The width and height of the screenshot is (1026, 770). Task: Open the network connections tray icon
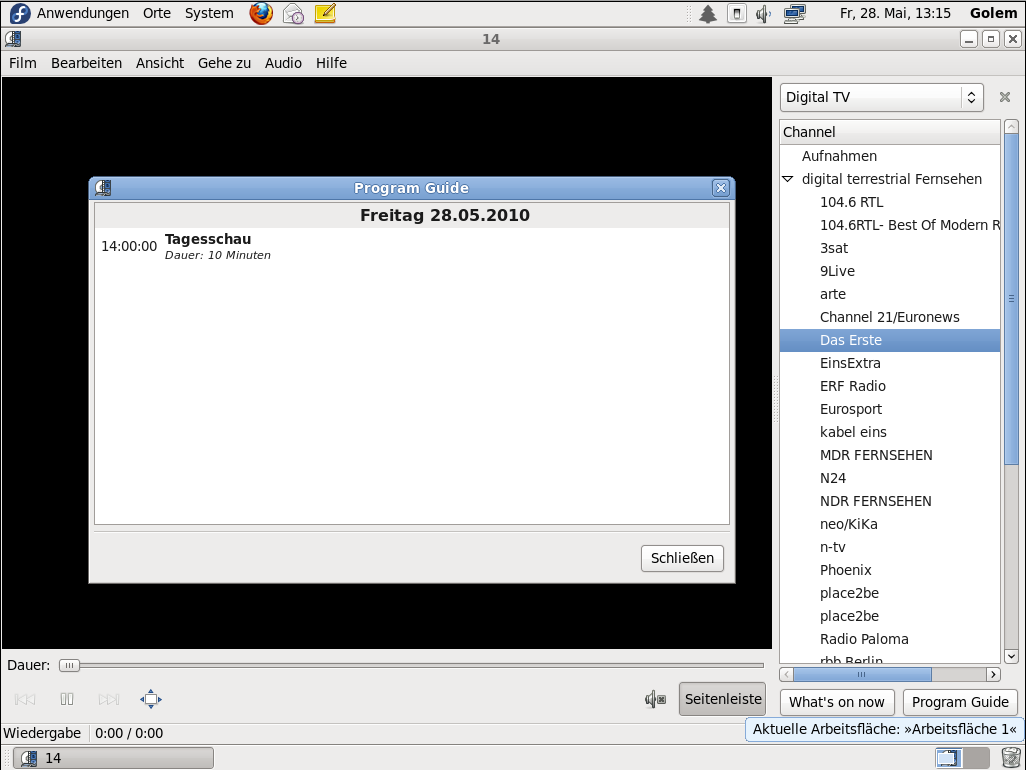[x=794, y=14]
